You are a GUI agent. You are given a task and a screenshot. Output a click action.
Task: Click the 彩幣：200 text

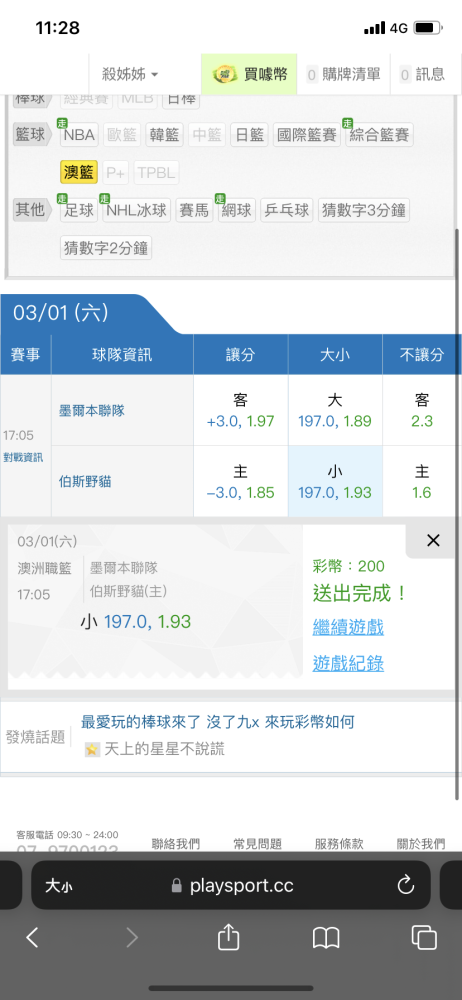(349, 566)
